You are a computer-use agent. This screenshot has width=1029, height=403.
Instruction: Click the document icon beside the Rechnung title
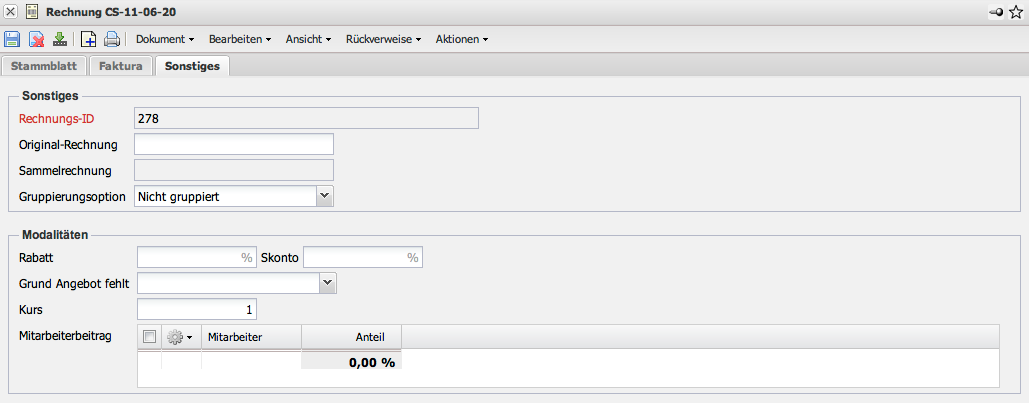[32, 11]
